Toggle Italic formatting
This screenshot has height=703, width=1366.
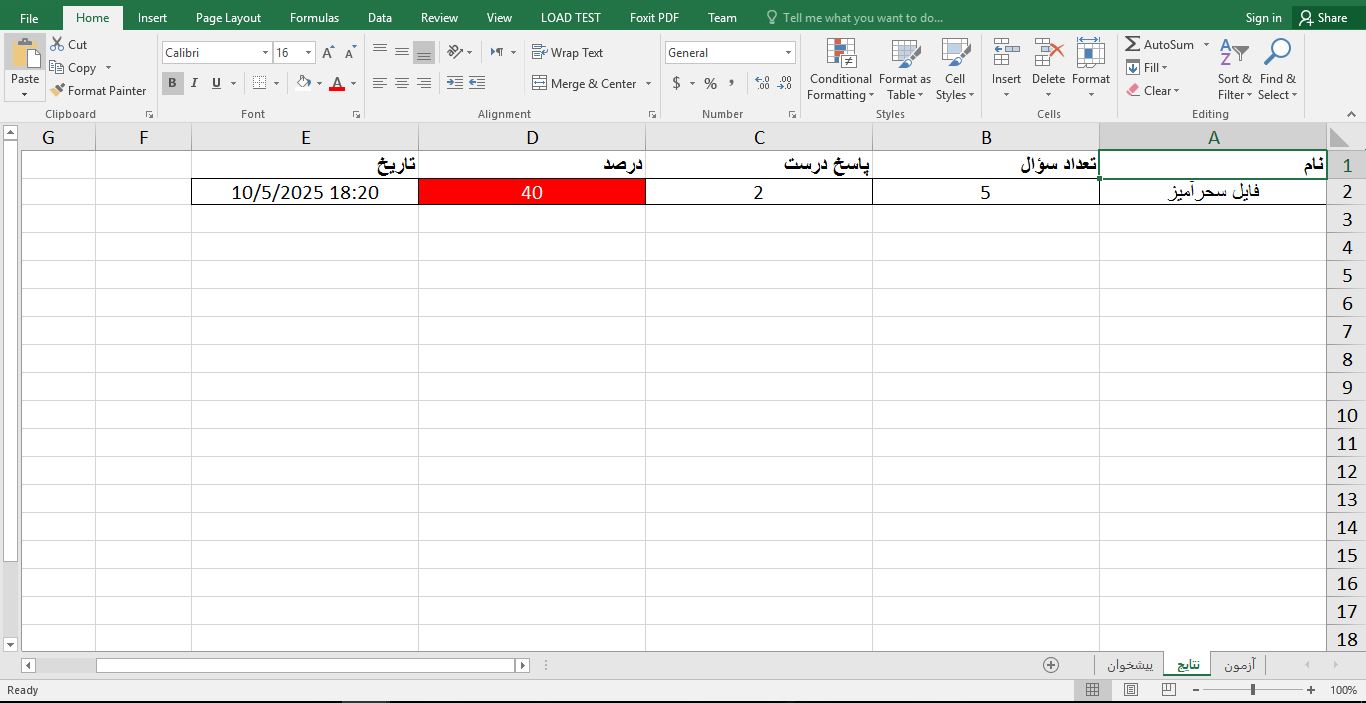click(194, 84)
